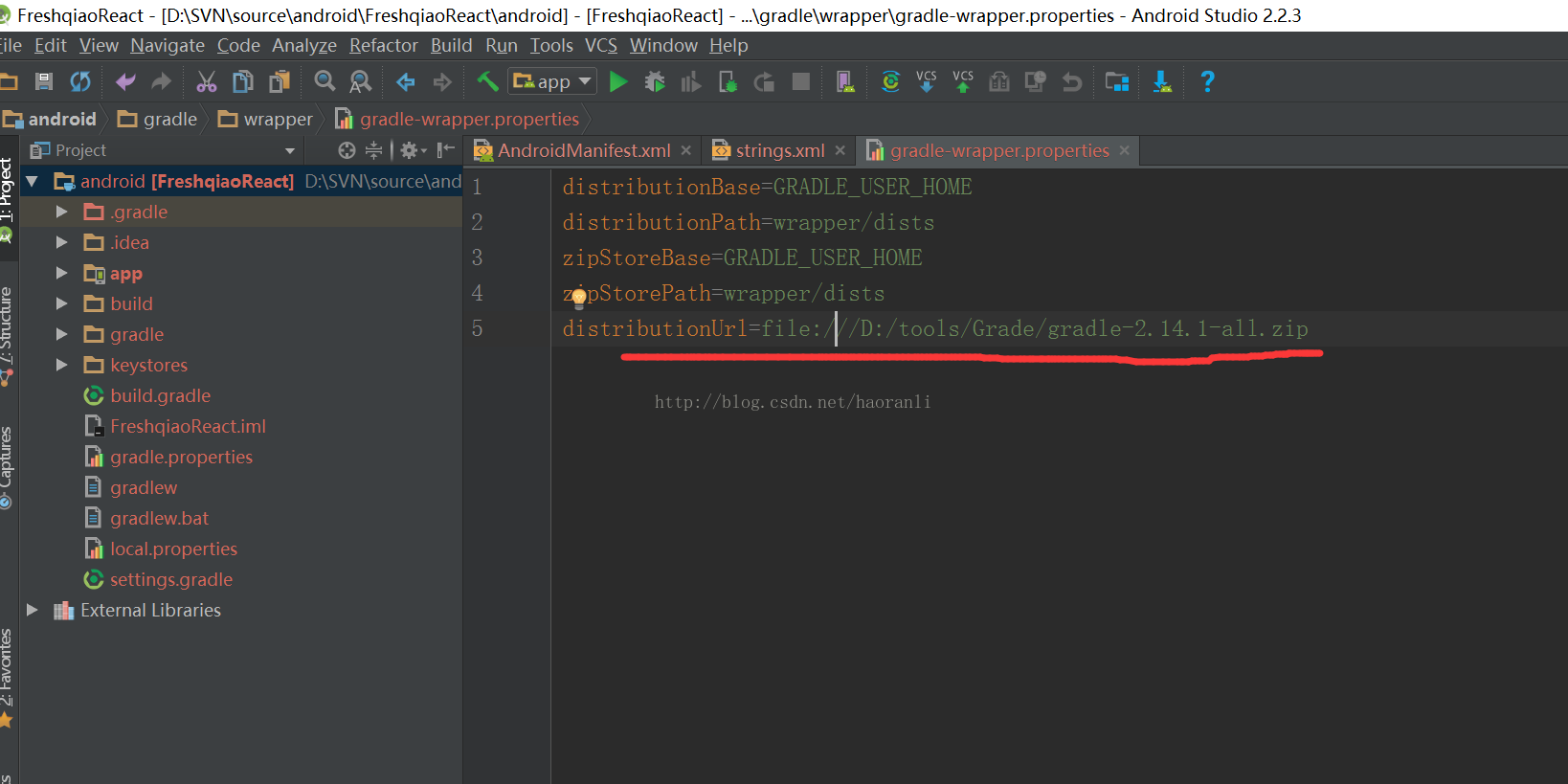Click the Debug app bug icon

pos(655,82)
